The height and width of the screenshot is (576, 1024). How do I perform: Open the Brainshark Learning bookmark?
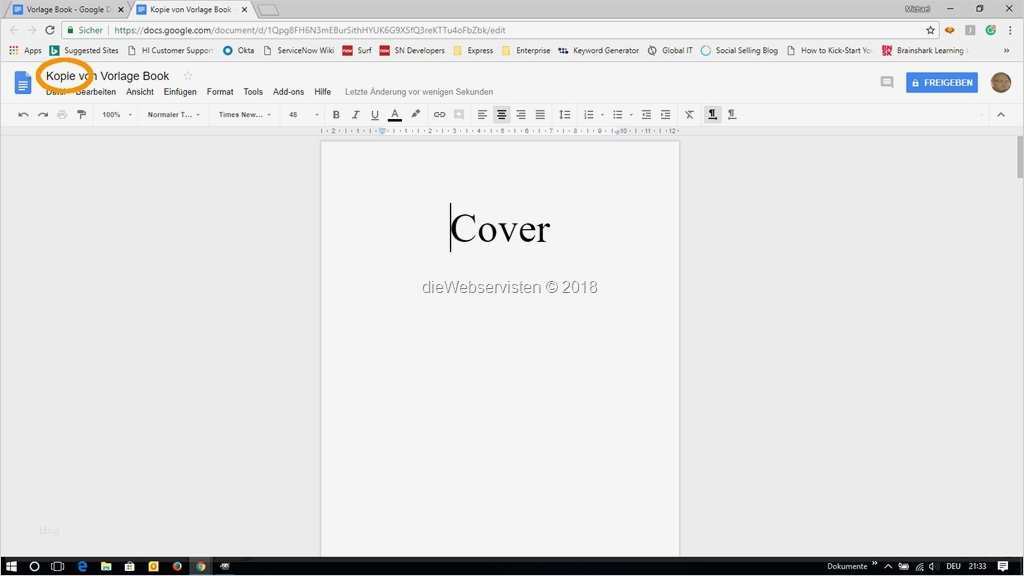(x=923, y=50)
